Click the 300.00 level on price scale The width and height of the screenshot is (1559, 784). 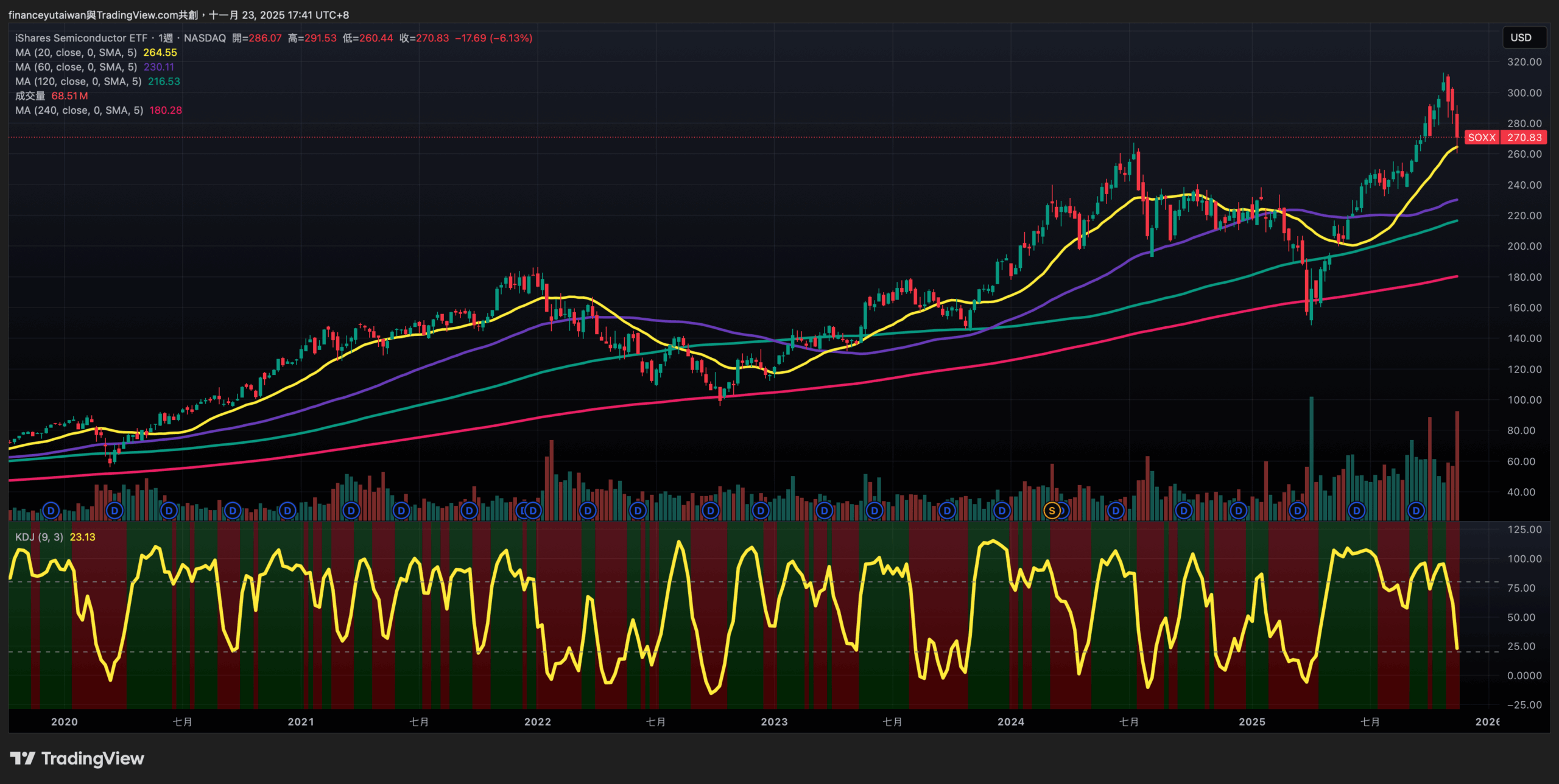[1524, 93]
